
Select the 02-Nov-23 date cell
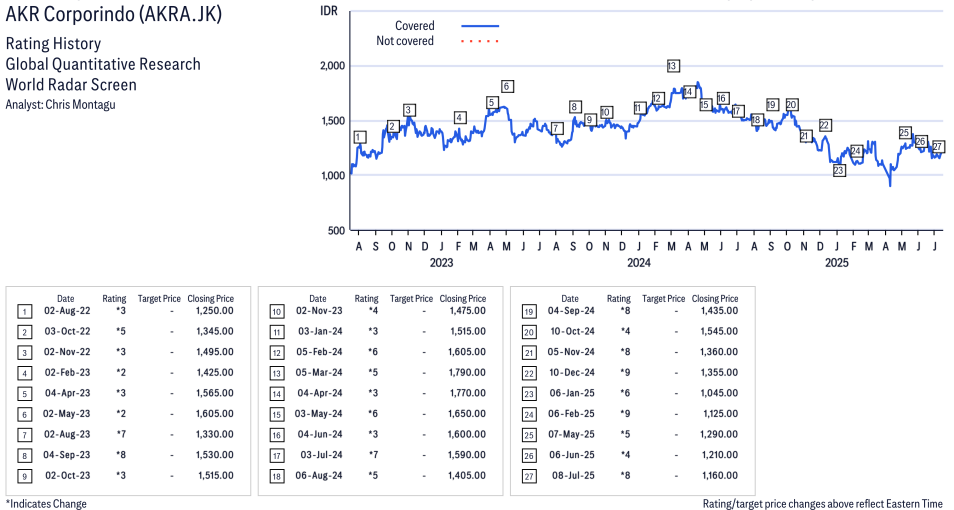[319, 311]
